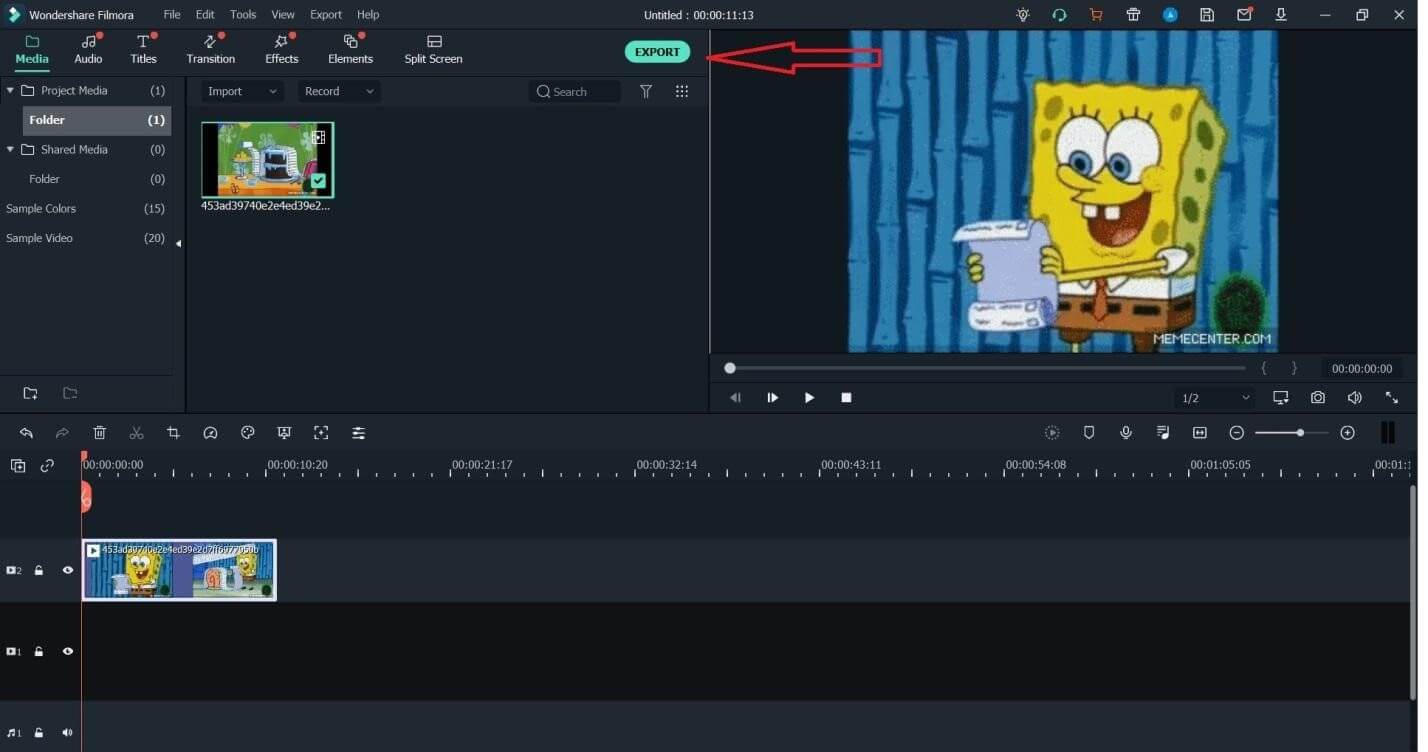Open the message envelope icon
Viewport: 1428px width, 752px height.
click(x=1244, y=15)
